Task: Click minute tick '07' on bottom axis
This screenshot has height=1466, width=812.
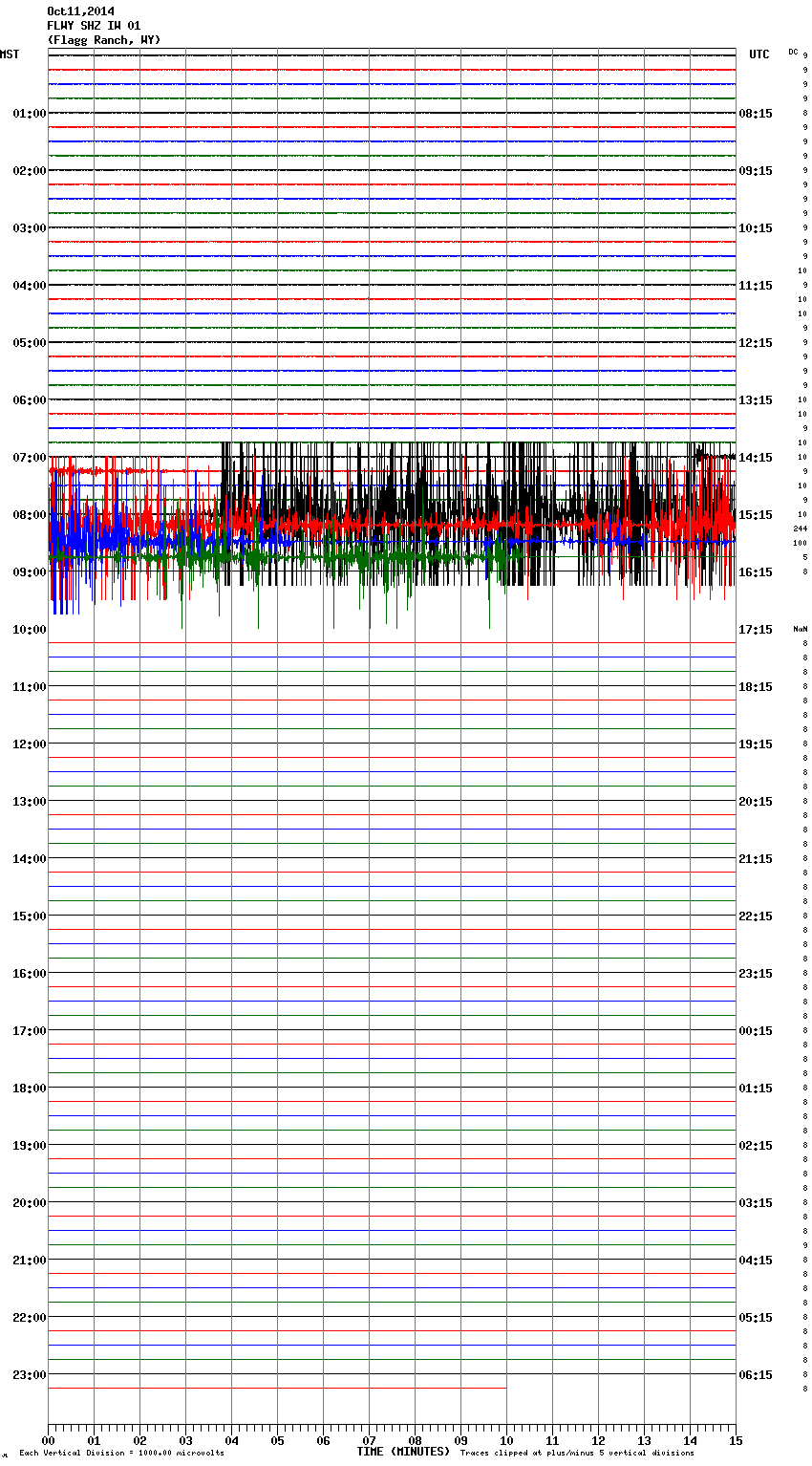Action: pos(369,1440)
